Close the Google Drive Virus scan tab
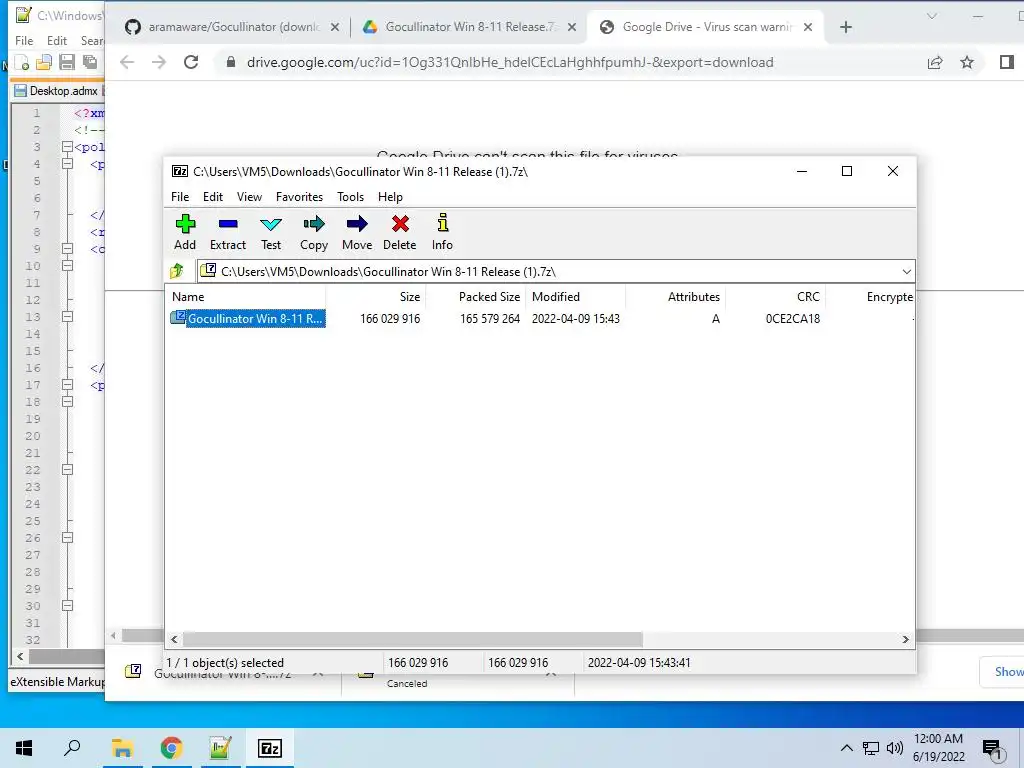The image size is (1024, 768). coord(808,27)
